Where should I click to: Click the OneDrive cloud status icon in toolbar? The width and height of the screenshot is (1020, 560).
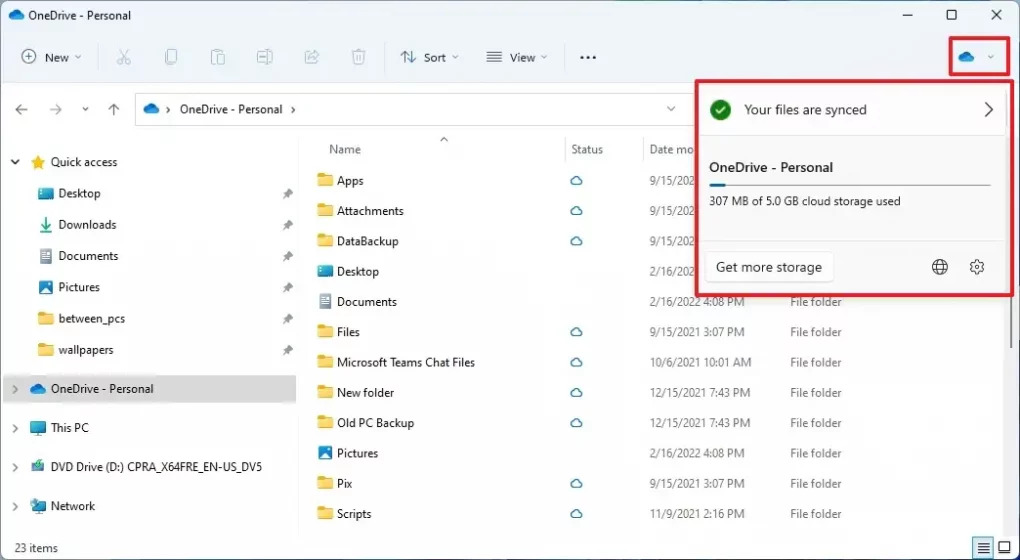pos(966,57)
